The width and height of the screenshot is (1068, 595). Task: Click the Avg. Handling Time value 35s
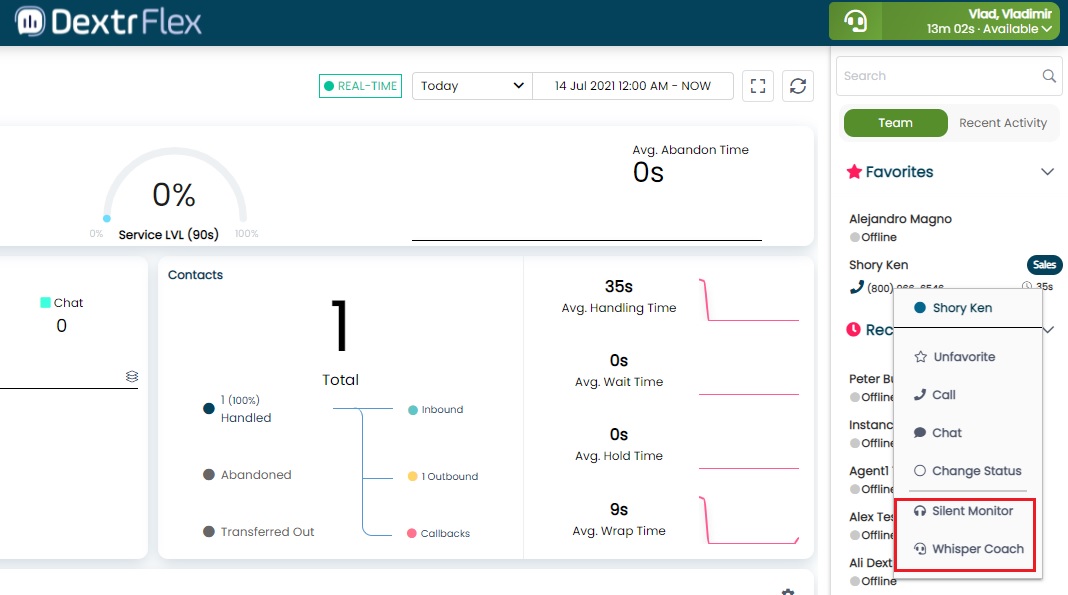coord(618,287)
